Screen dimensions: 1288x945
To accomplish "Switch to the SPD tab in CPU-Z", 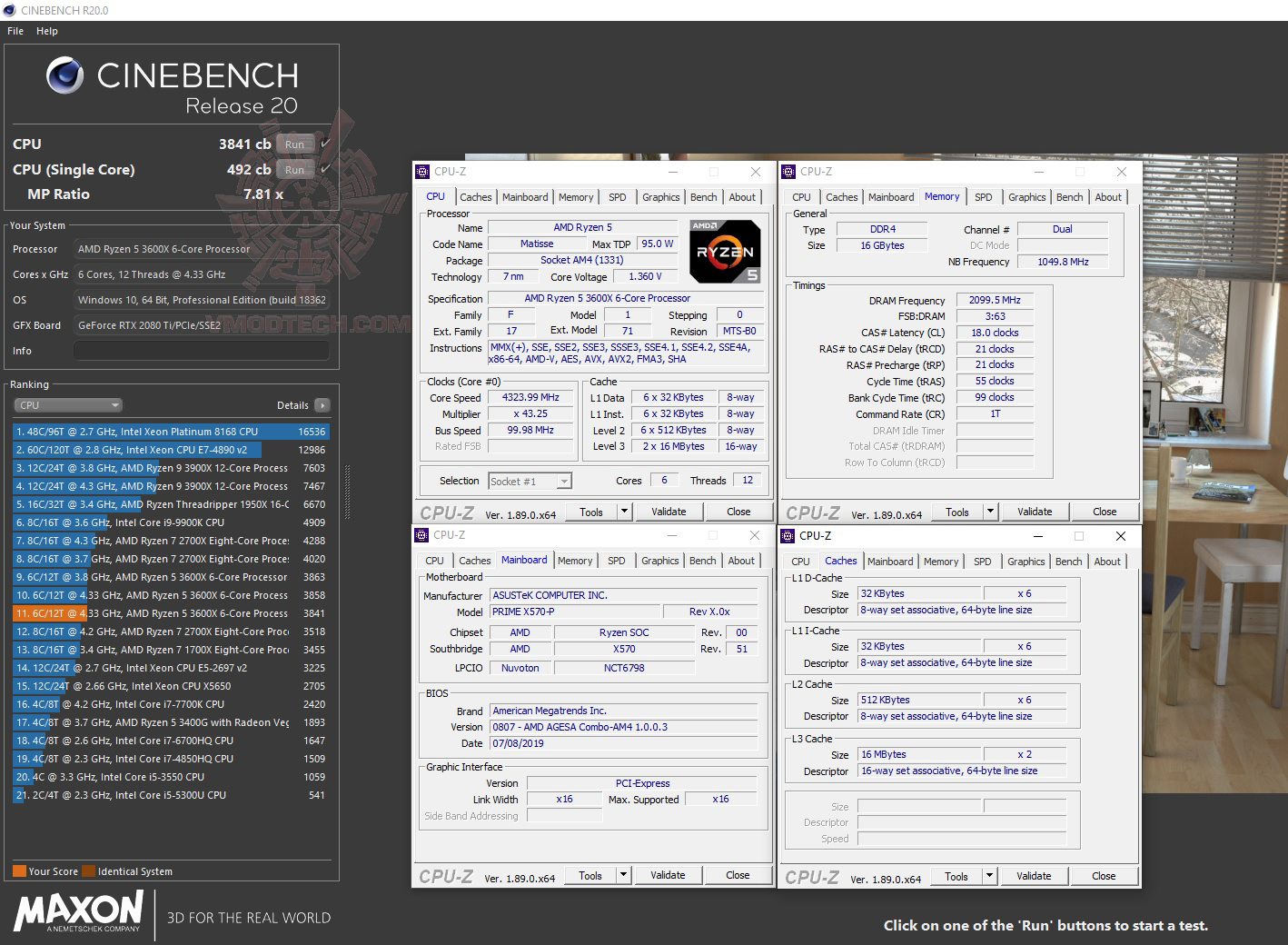I will pyautogui.click(x=617, y=196).
